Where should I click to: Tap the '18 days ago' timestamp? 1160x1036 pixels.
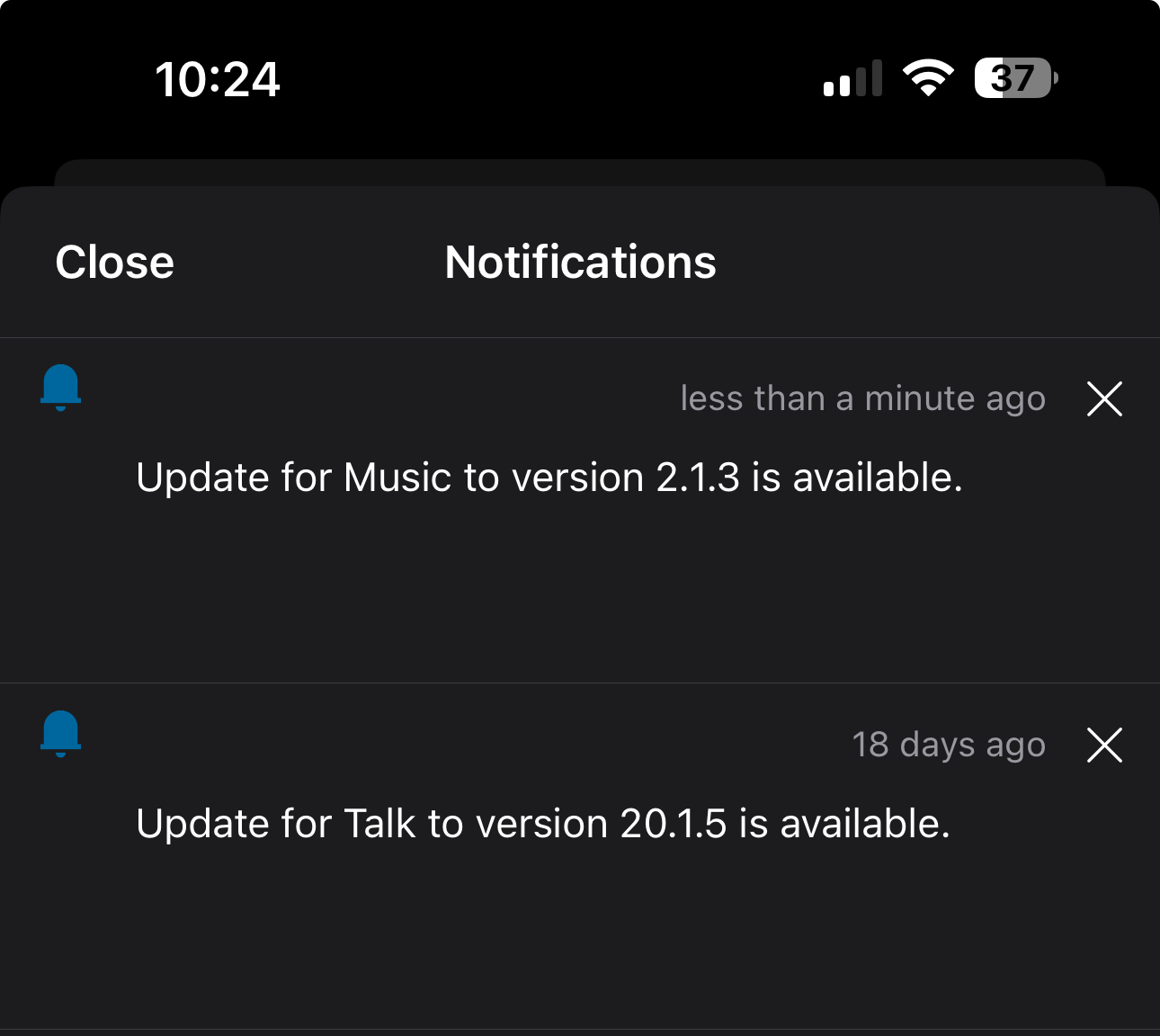[x=949, y=745]
